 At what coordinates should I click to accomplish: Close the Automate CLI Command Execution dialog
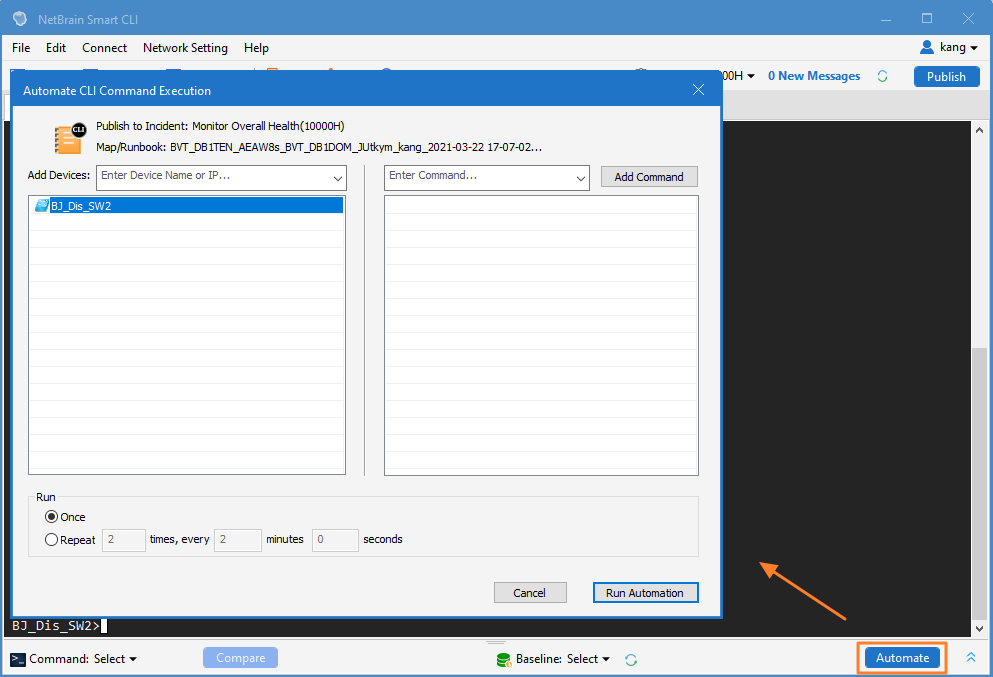click(698, 90)
